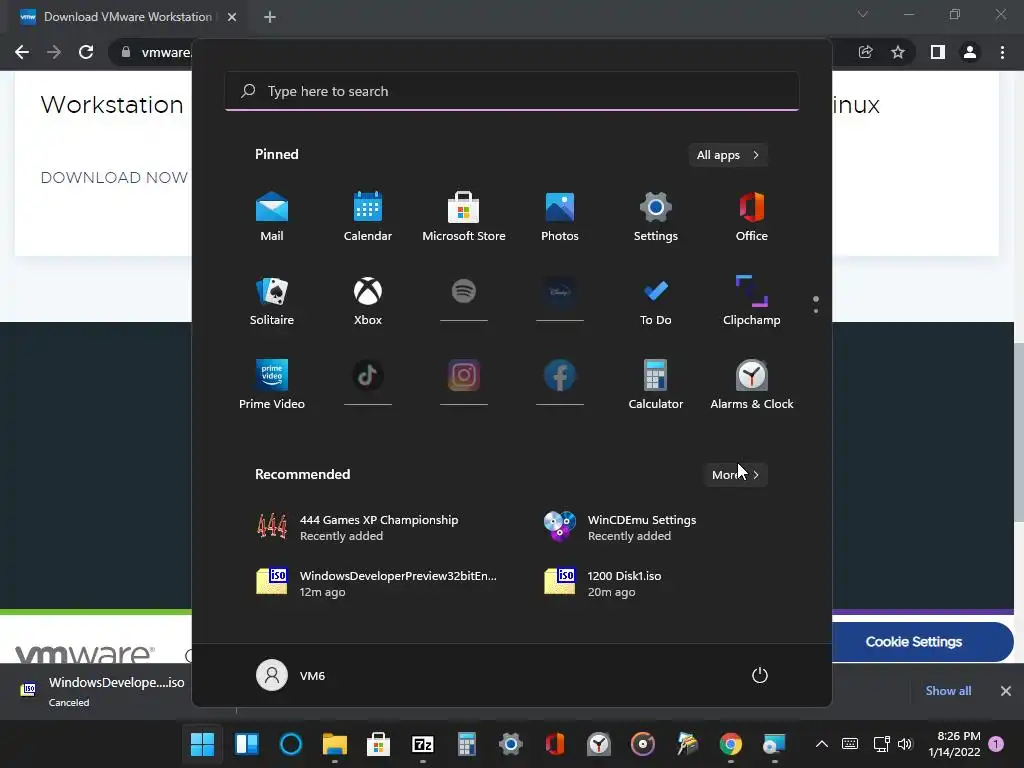Open Calculator from the pinned grid
Viewport: 1024px width, 768px height.
tap(656, 384)
